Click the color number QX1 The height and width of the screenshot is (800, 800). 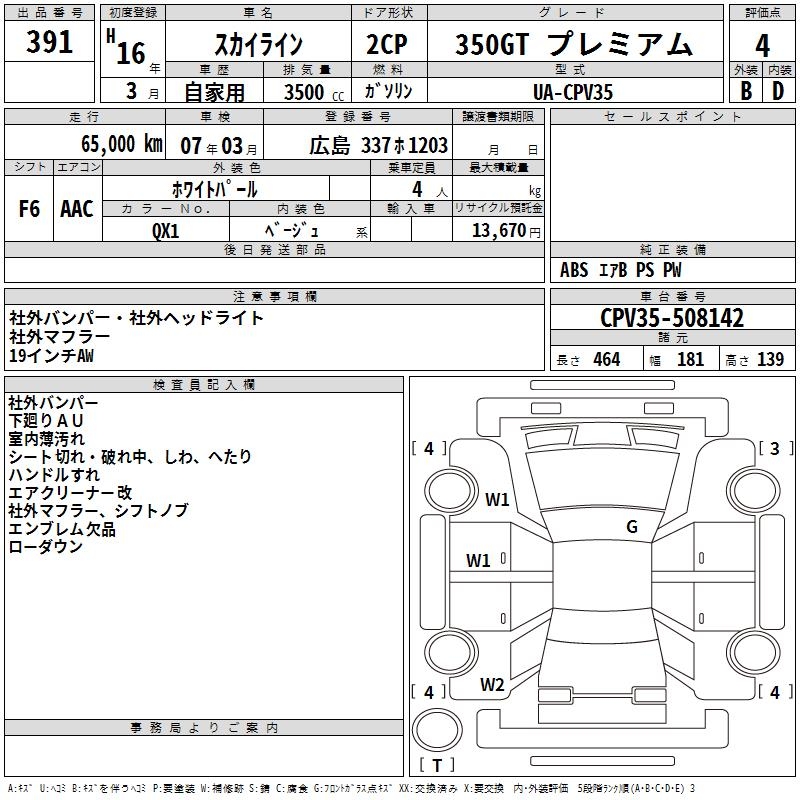coord(165,231)
